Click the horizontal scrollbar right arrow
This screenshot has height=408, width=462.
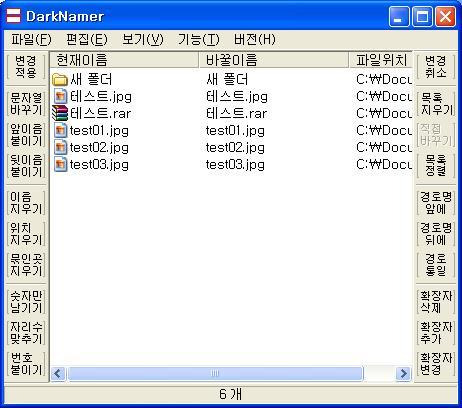403,373
